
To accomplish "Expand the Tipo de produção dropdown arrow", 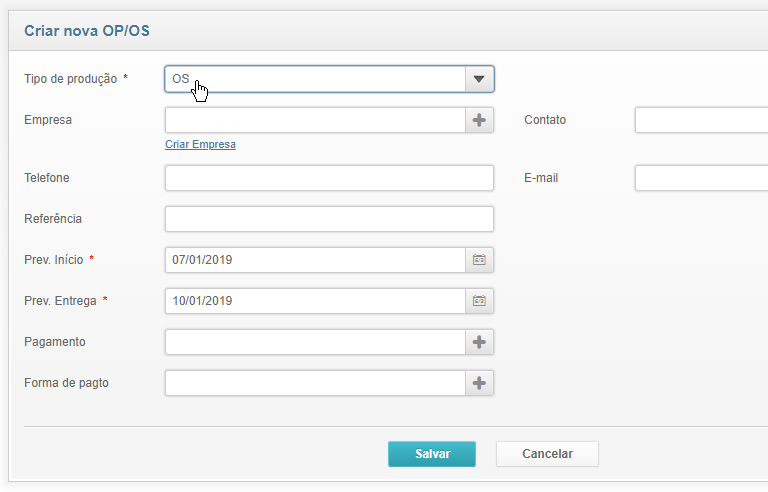I will coord(479,79).
